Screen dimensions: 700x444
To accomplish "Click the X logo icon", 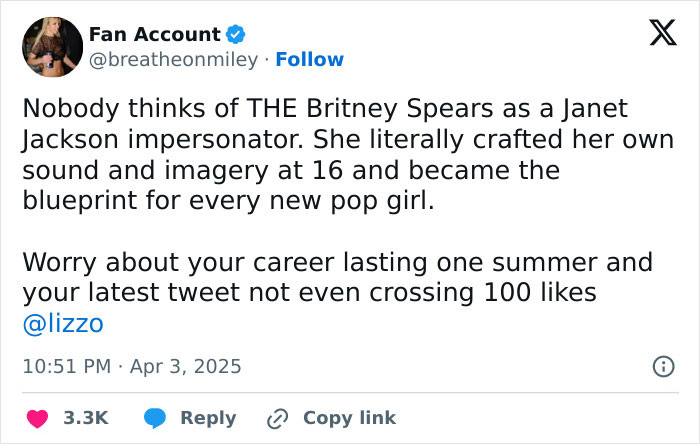I will [656, 35].
